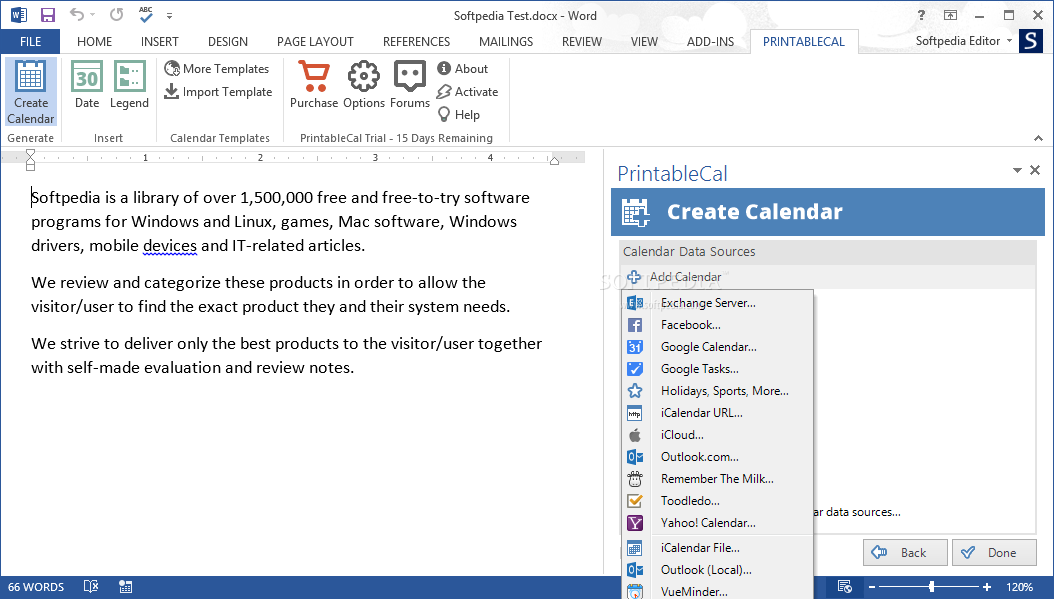Viewport: 1054px width, 599px height.
Task: Select Google Calendar... menu entry
Action: [x=717, y=347]
